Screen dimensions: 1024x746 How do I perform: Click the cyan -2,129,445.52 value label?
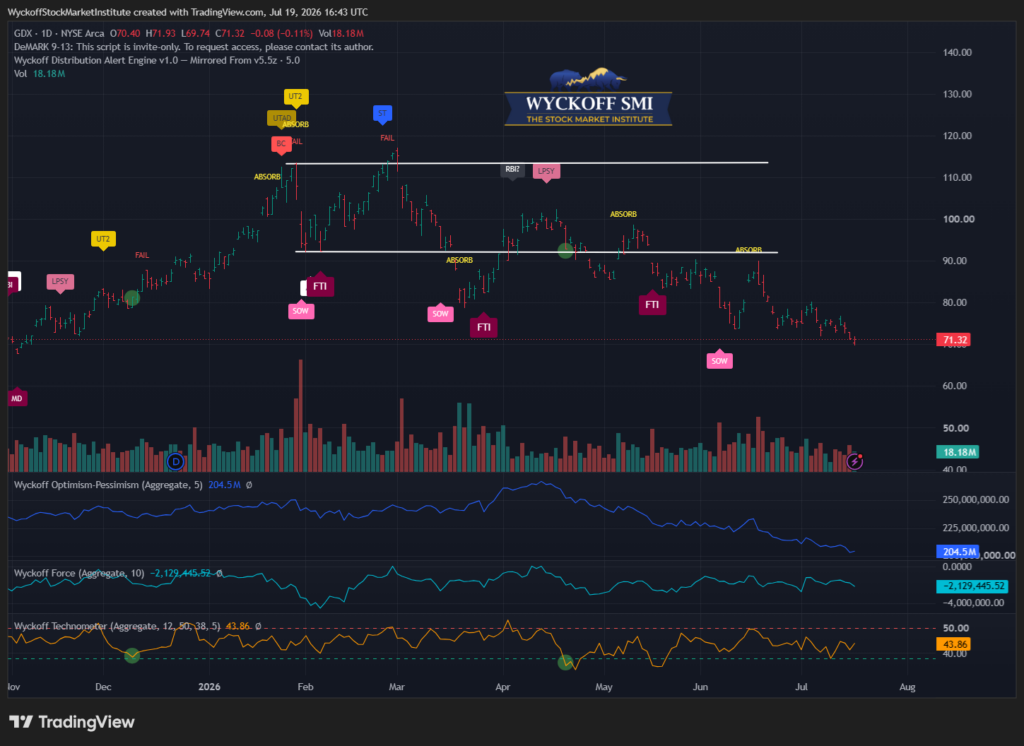click(972, 586)
